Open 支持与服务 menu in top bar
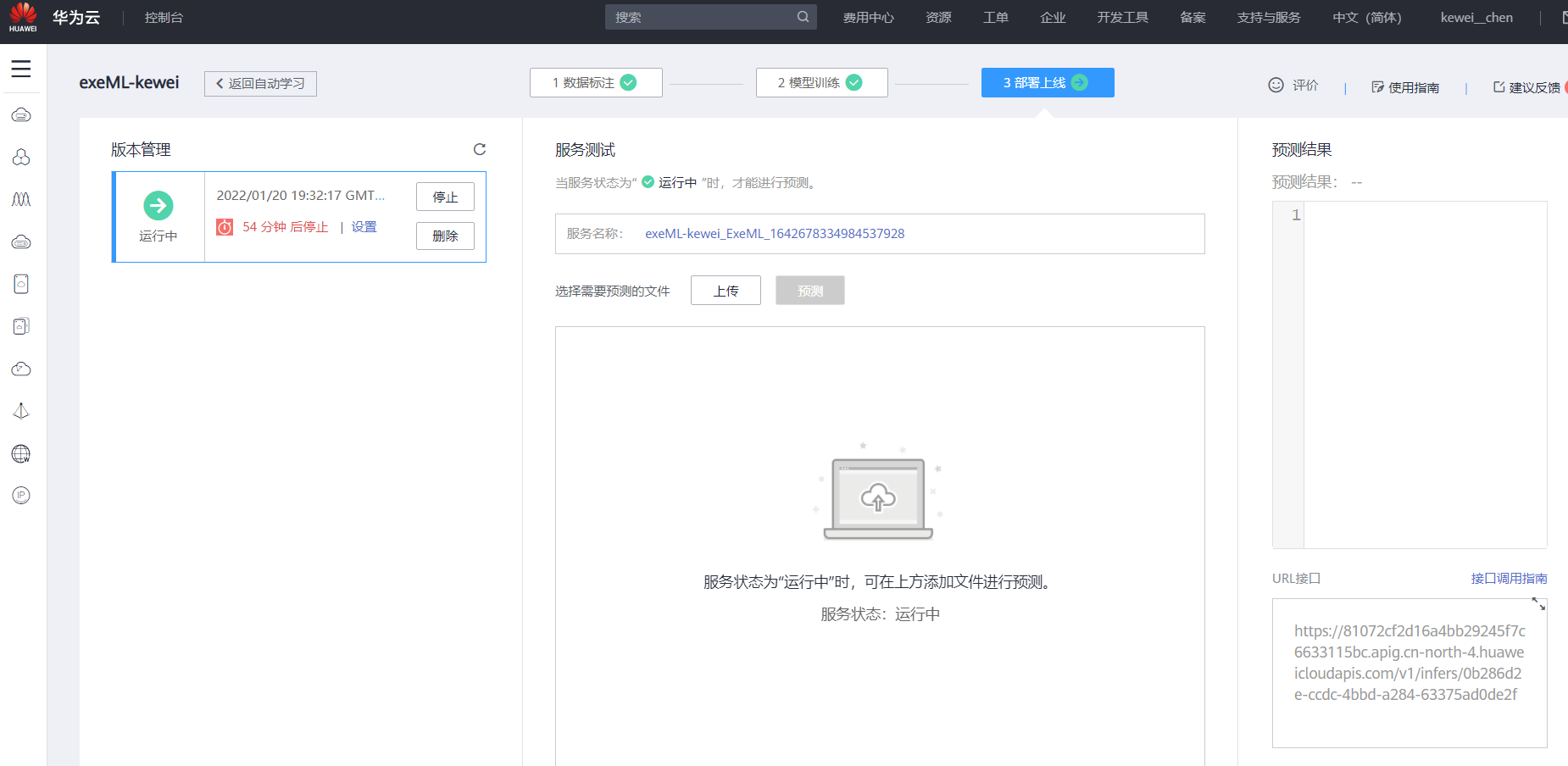Viewport: 1568px width, 766px height. point(1269,17)
